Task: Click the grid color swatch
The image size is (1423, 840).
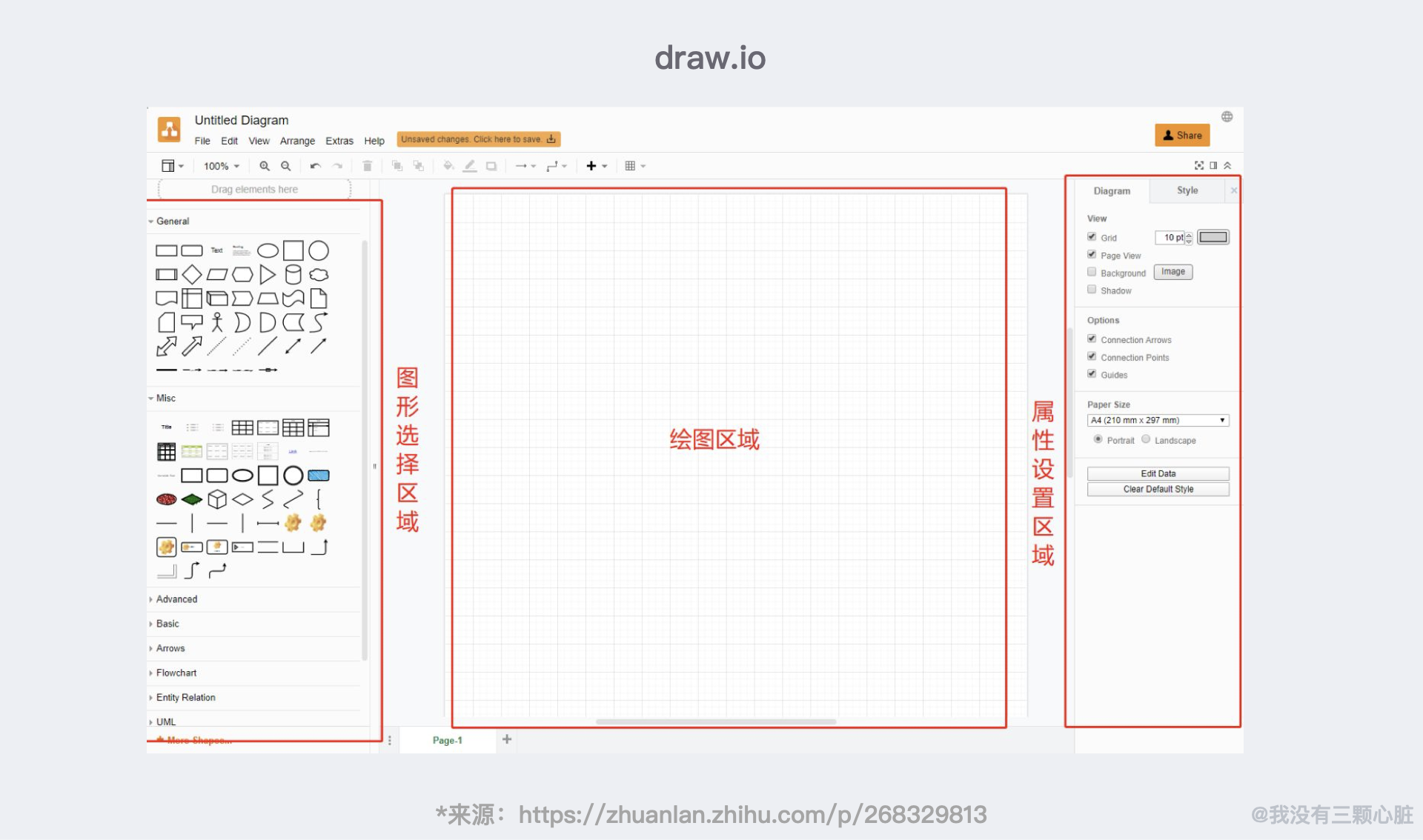Action: pyautogui.click(x=1213, y=237)
